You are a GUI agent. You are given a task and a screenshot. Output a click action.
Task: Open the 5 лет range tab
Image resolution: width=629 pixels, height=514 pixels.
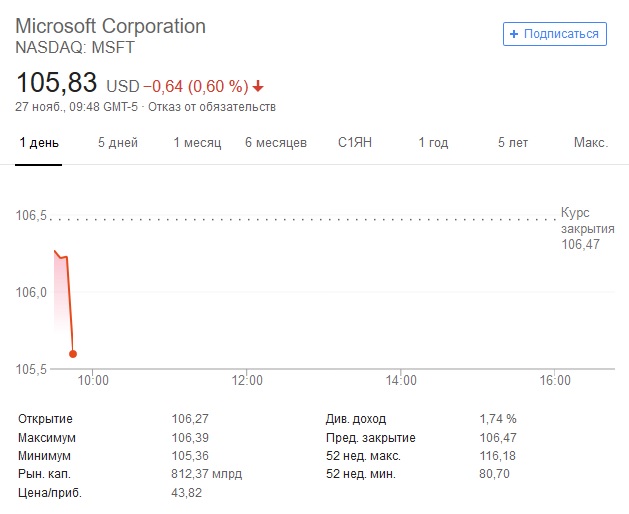tap(513, 142)
